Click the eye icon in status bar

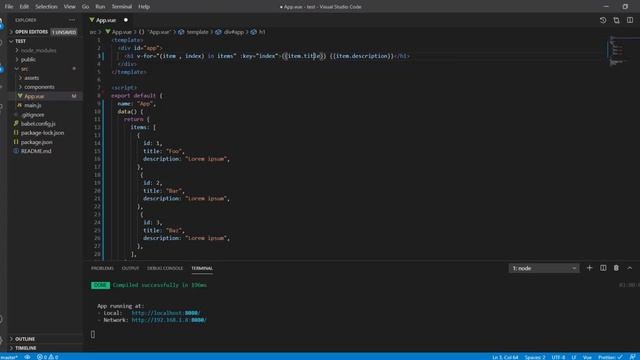[27, 357]
